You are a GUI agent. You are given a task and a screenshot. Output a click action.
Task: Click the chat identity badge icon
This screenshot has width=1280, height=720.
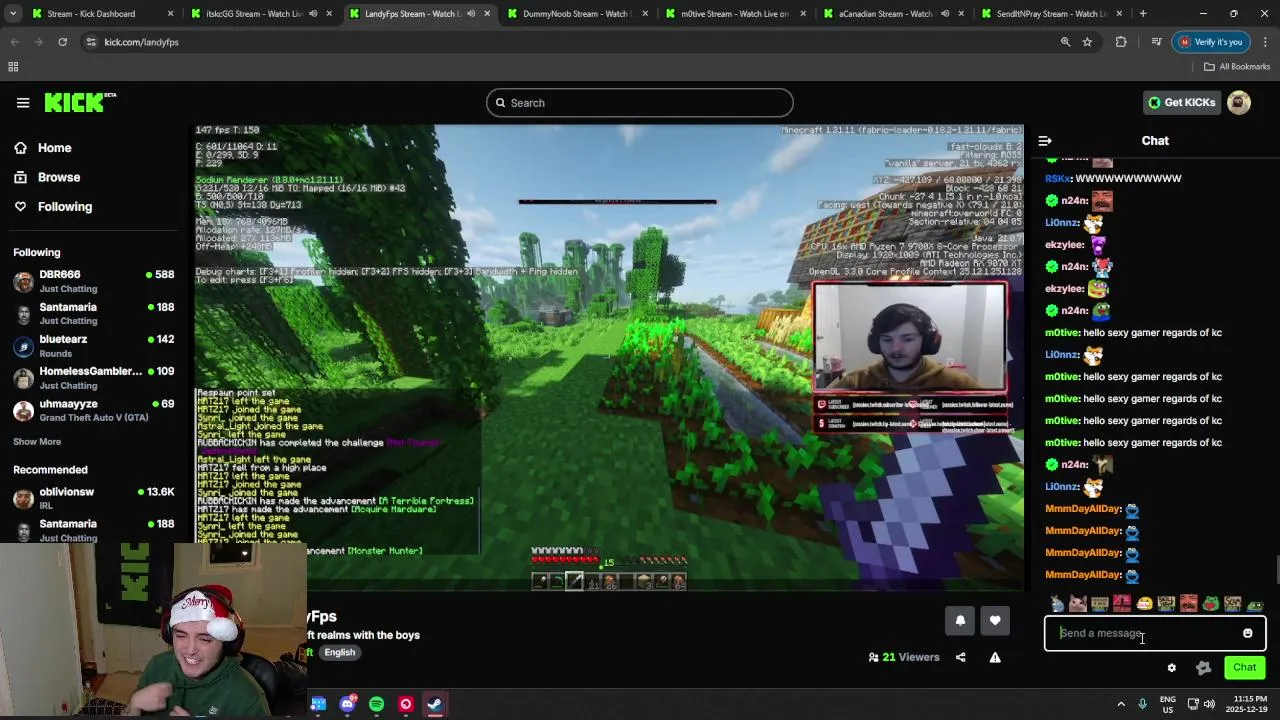[1203, 668]
